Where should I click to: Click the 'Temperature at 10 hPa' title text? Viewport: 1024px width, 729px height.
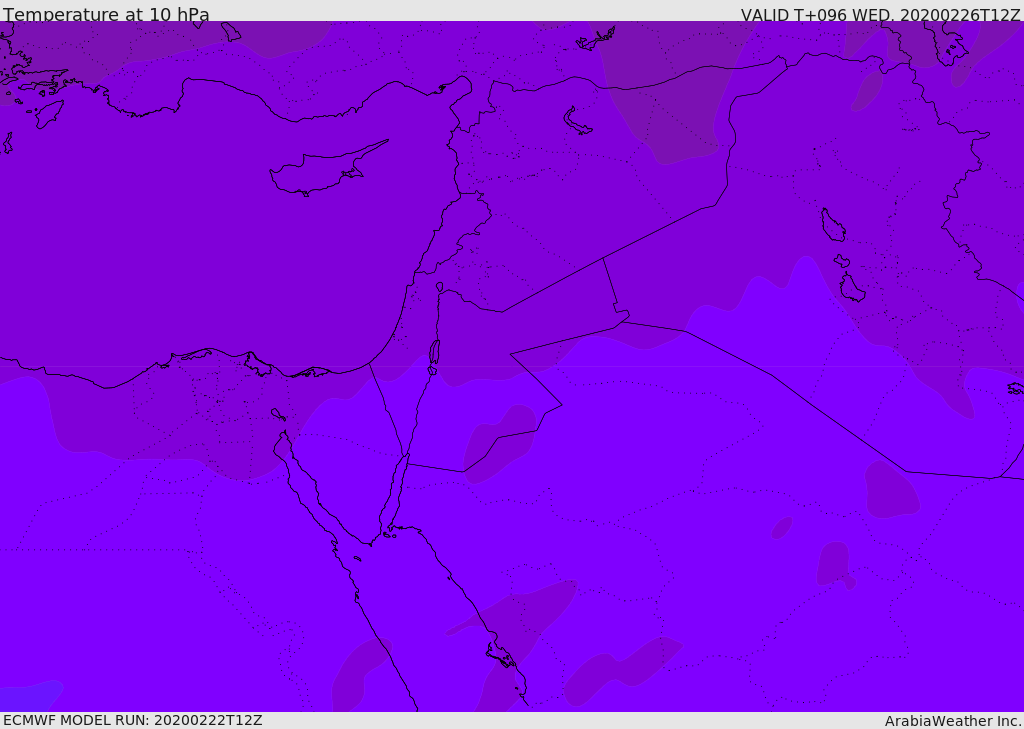(x=106, y=14)
